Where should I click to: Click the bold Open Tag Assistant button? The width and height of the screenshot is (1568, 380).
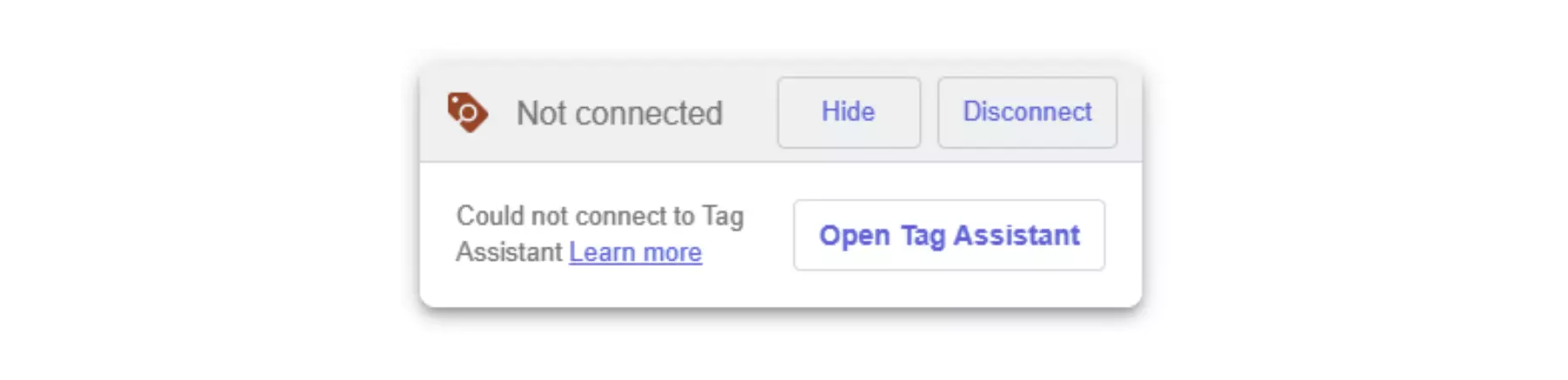coord(949,235)
